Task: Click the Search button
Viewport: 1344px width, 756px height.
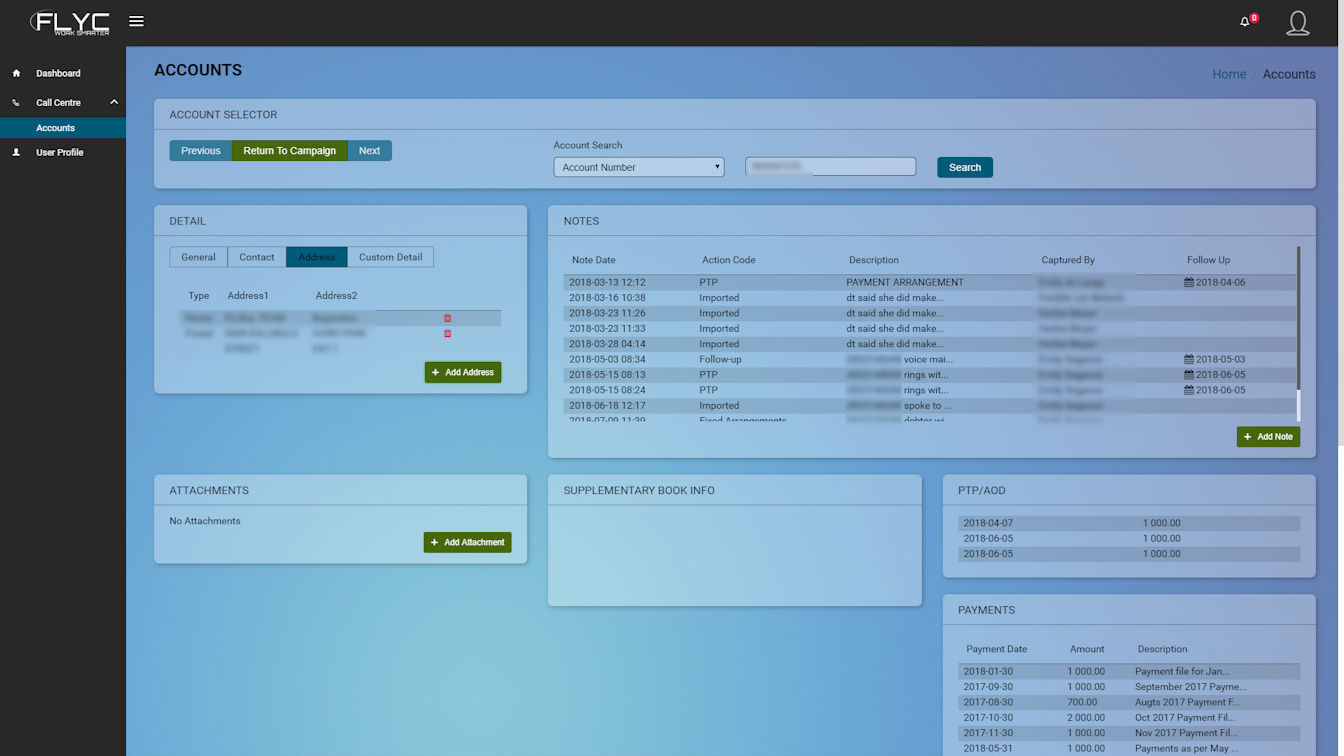Action: [x=965, y=167]
